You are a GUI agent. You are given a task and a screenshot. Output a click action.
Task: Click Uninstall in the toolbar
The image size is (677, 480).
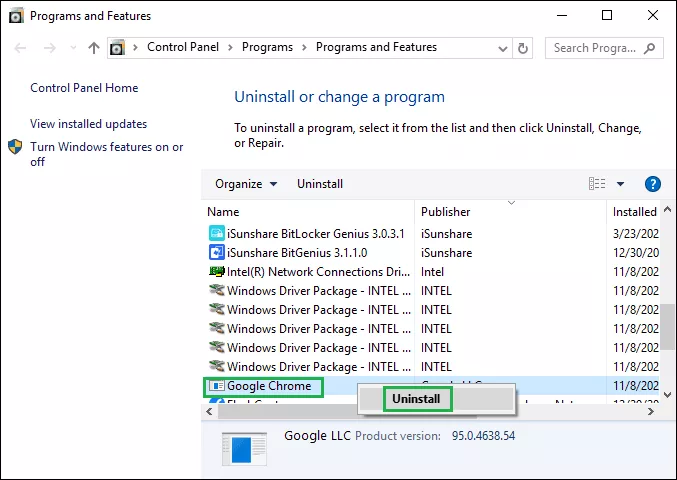click(x=320, y=184)
